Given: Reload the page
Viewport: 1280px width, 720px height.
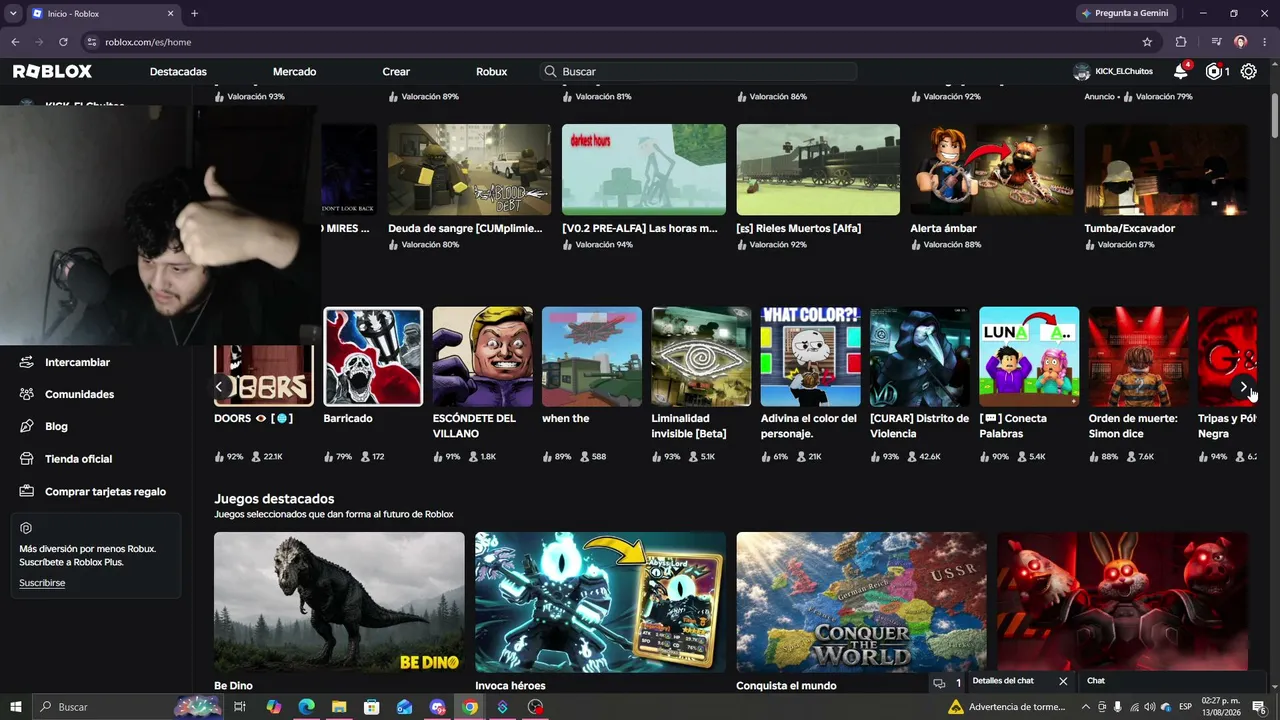Looking at the screenshot, I should pos(63,42).
